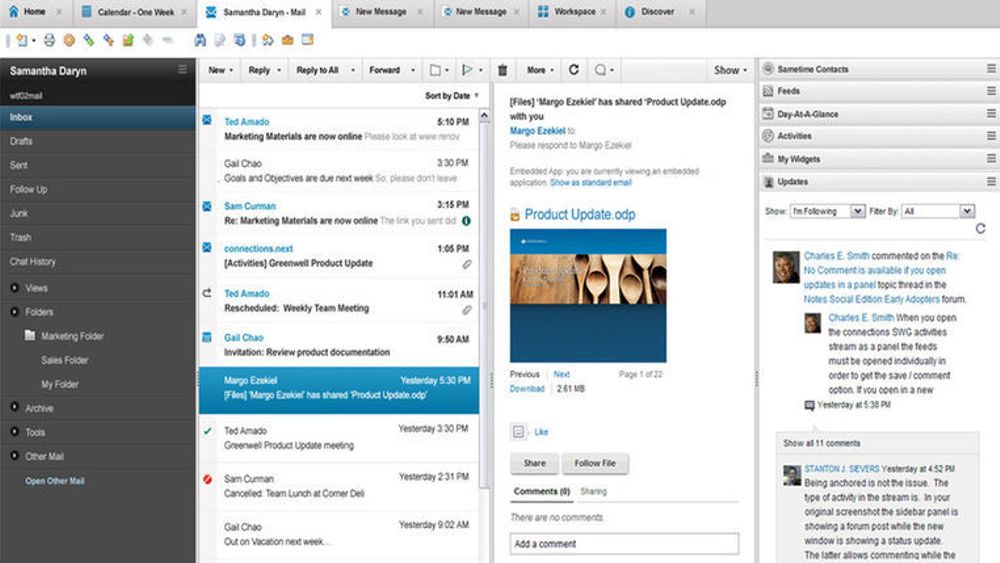Click the Share button
The width and height of the screenshot is (1000, 563).
(534, 464)
